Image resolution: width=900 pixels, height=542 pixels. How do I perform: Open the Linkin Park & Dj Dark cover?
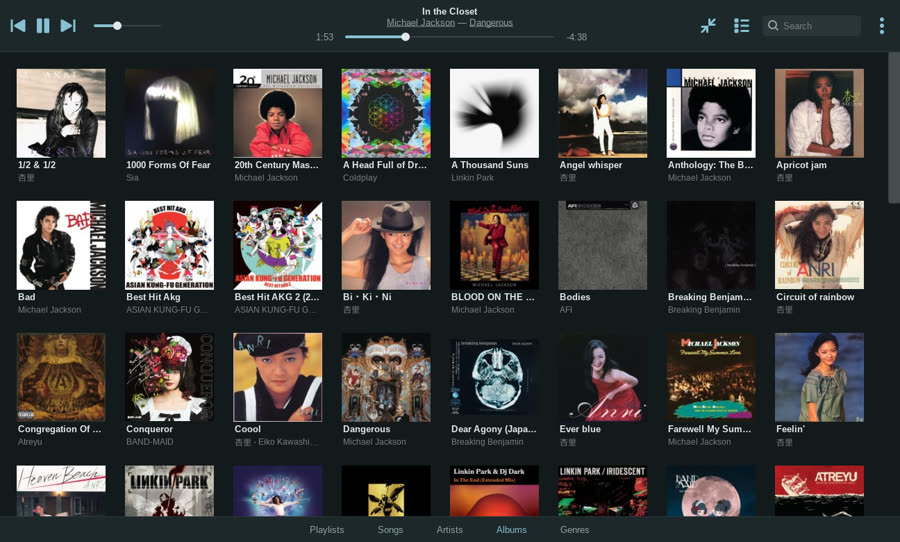[494, 490]
